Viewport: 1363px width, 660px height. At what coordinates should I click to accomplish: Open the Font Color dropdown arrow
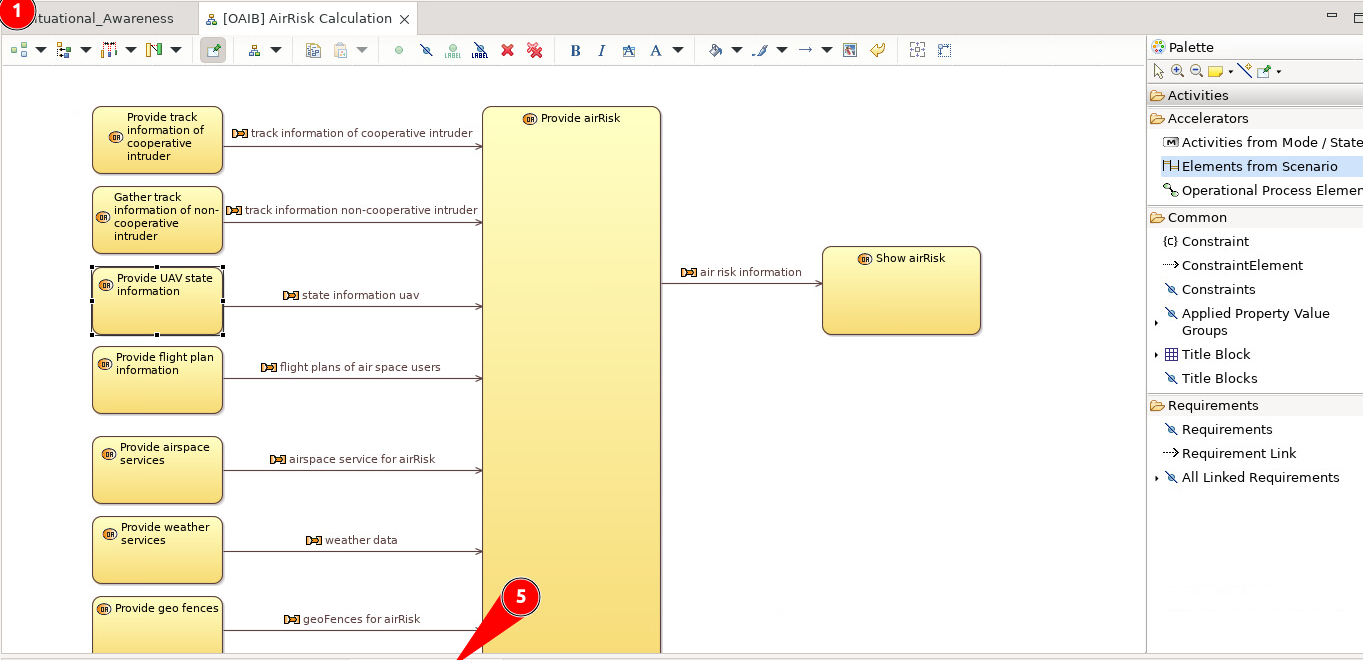pyautogui.click(x=678, y=50)
